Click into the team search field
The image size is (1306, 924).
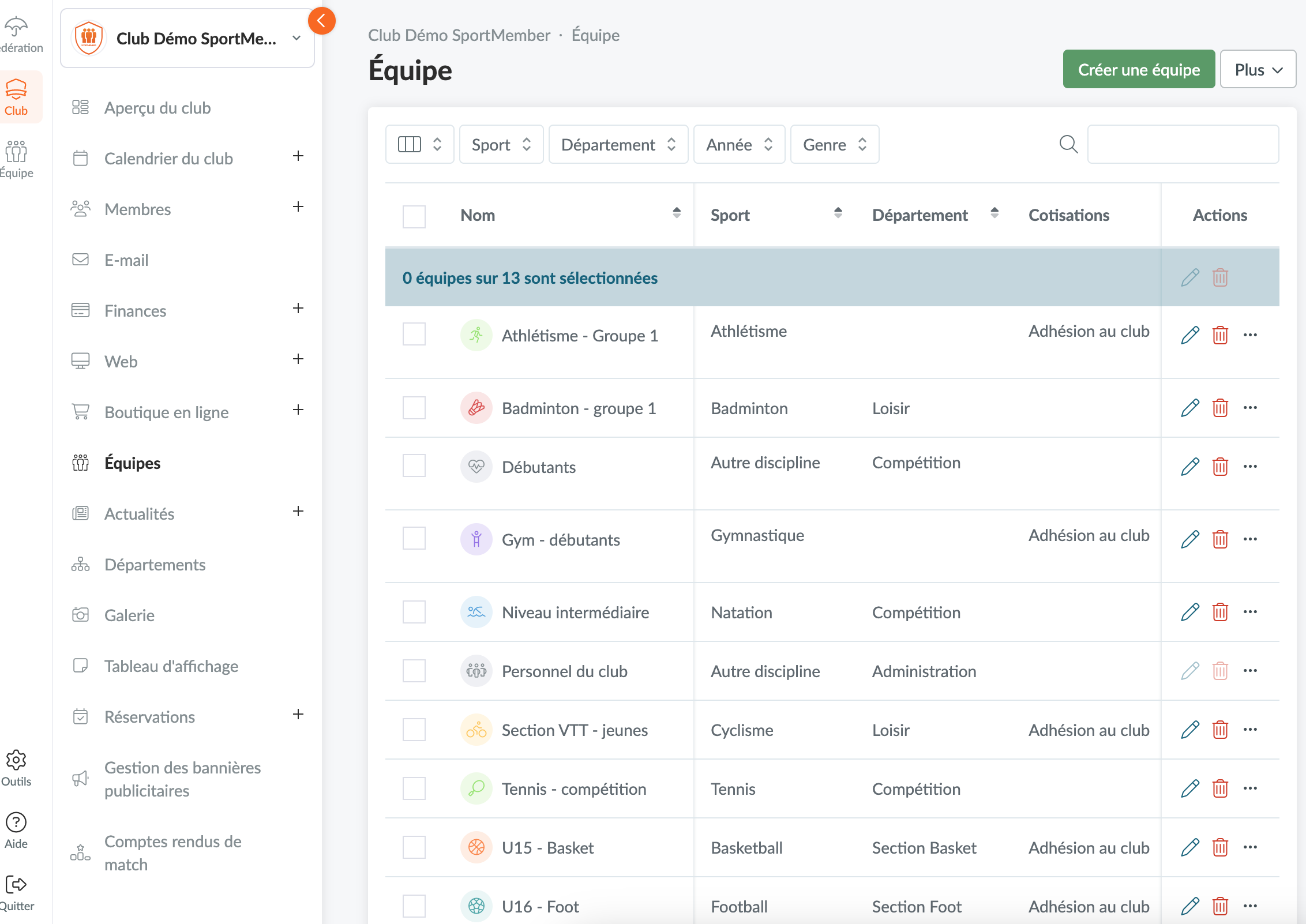1183,144
